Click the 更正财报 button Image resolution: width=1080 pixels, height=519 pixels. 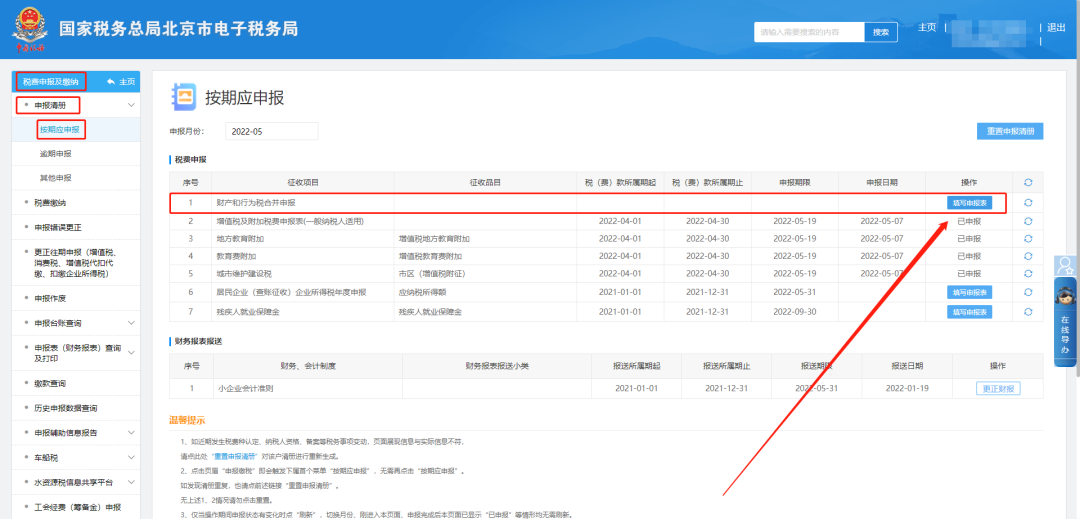click(998, 389)
